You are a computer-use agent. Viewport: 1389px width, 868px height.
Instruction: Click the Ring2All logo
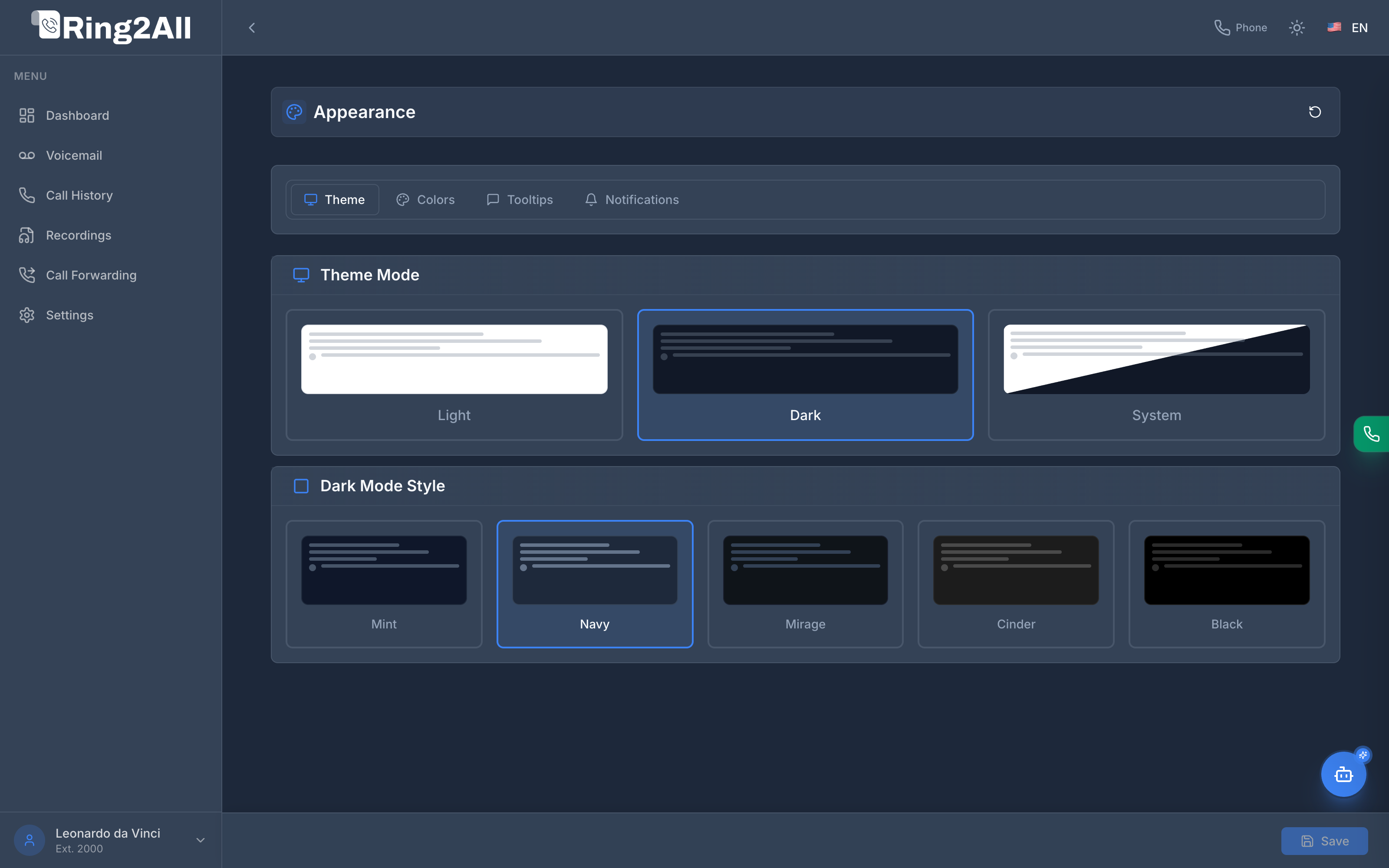111,27
